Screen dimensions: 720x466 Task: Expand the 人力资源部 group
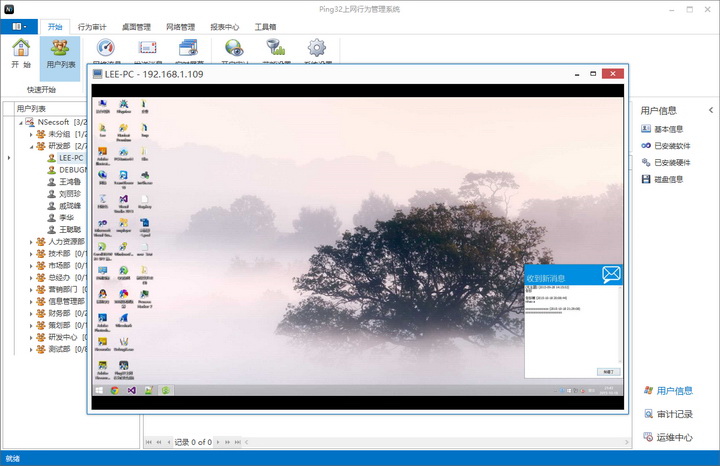(31, 242)
